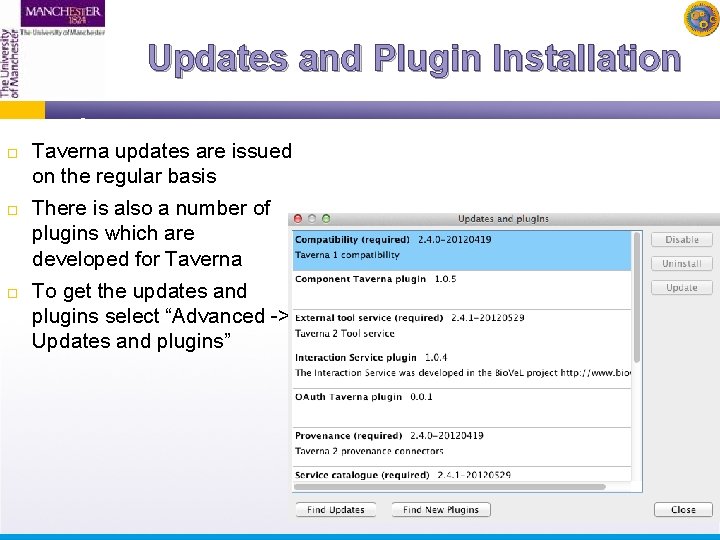Click the red close window dot
Screen dimensions: 720x540
[x=298, y=219]
